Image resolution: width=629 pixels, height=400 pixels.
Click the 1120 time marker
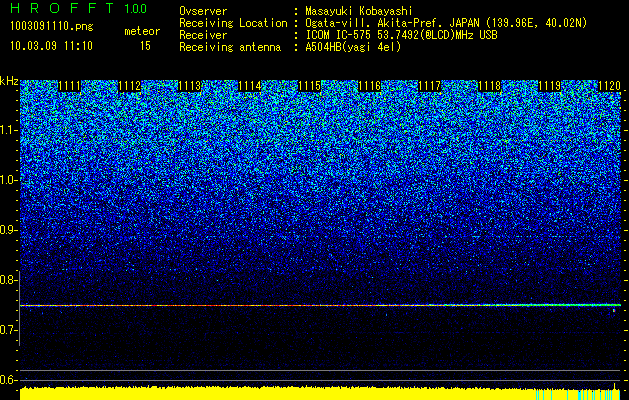[609, 86]
